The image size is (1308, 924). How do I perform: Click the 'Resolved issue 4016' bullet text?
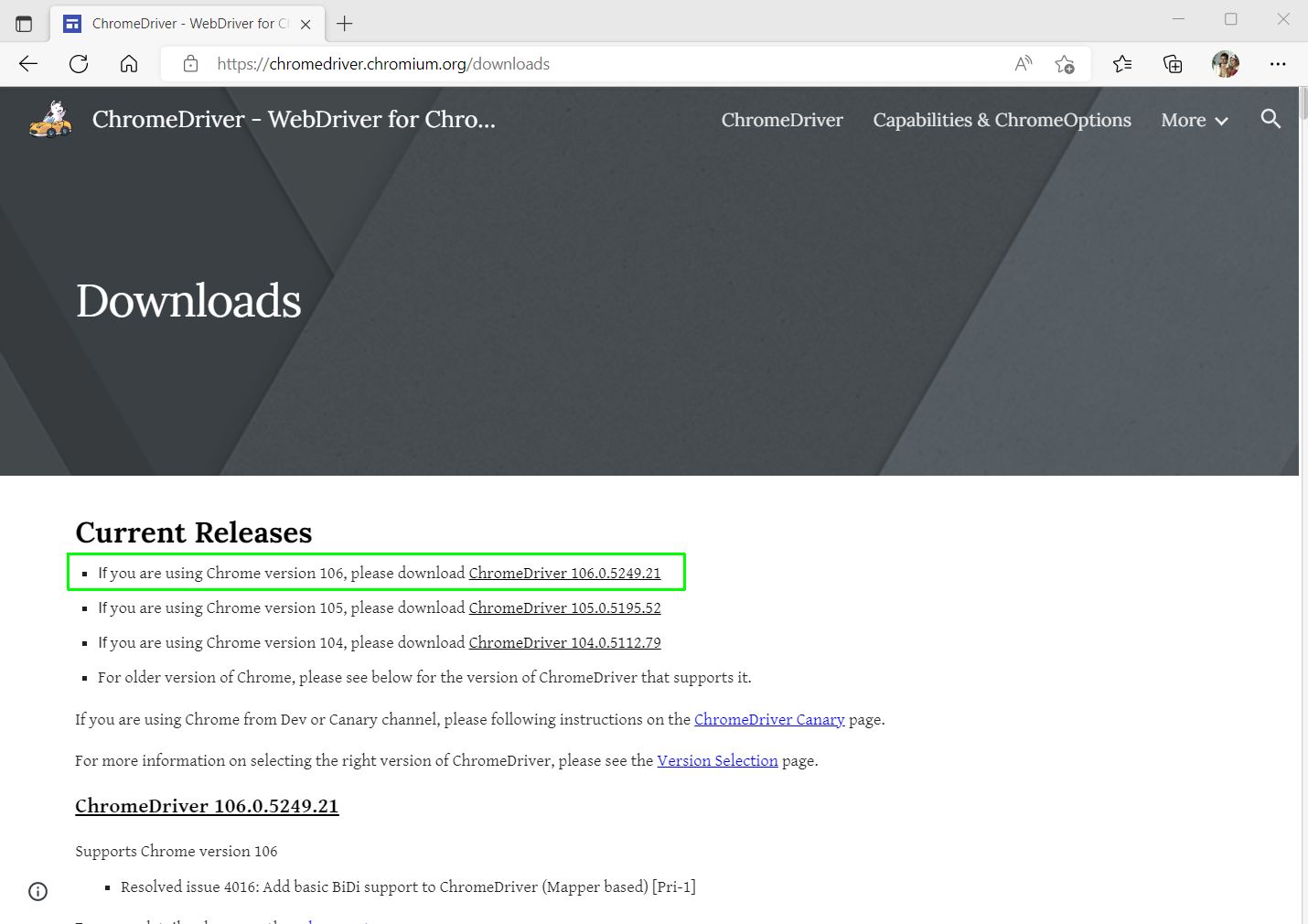point(408,887)
